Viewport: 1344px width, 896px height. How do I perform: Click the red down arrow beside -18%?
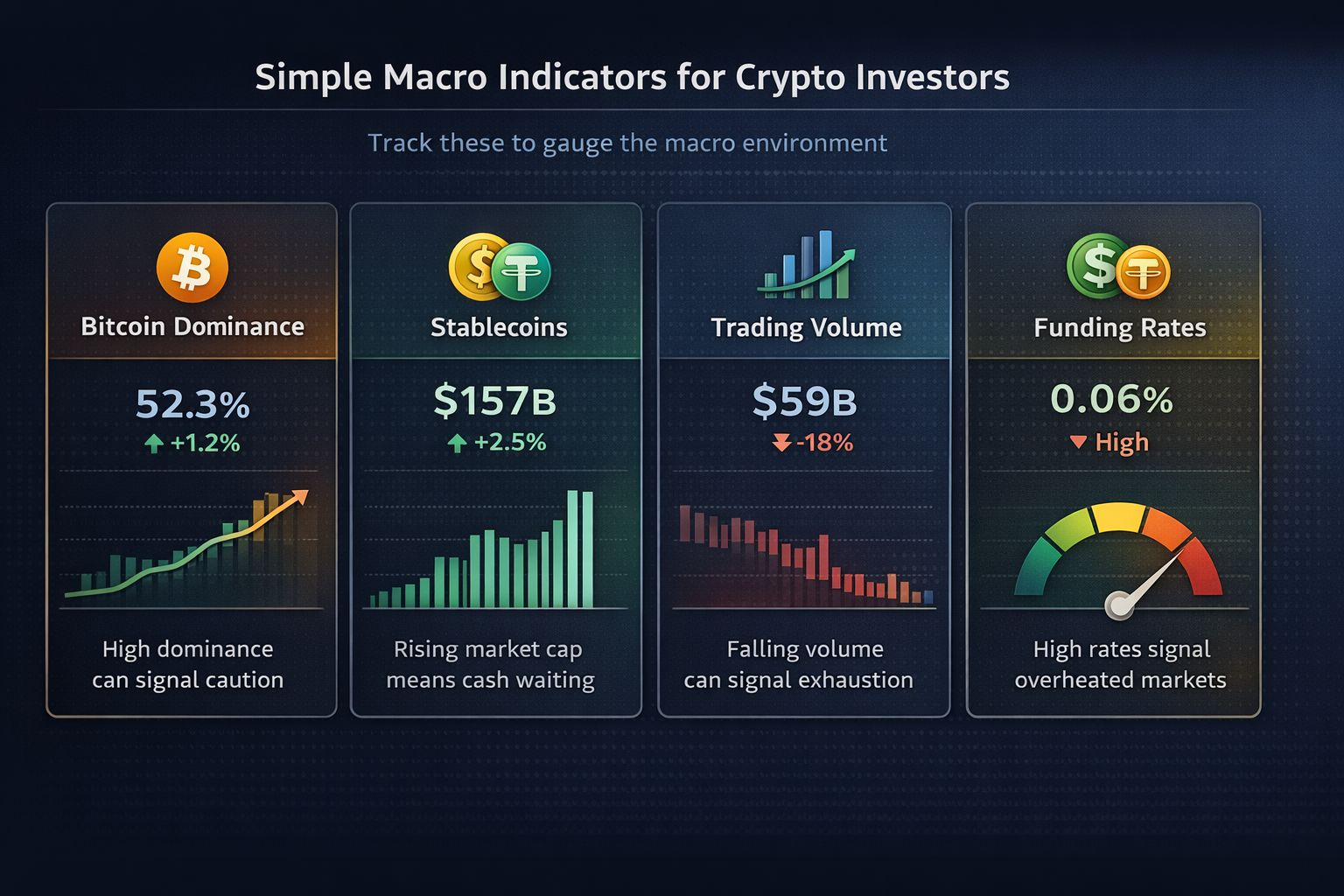[781, 444]
